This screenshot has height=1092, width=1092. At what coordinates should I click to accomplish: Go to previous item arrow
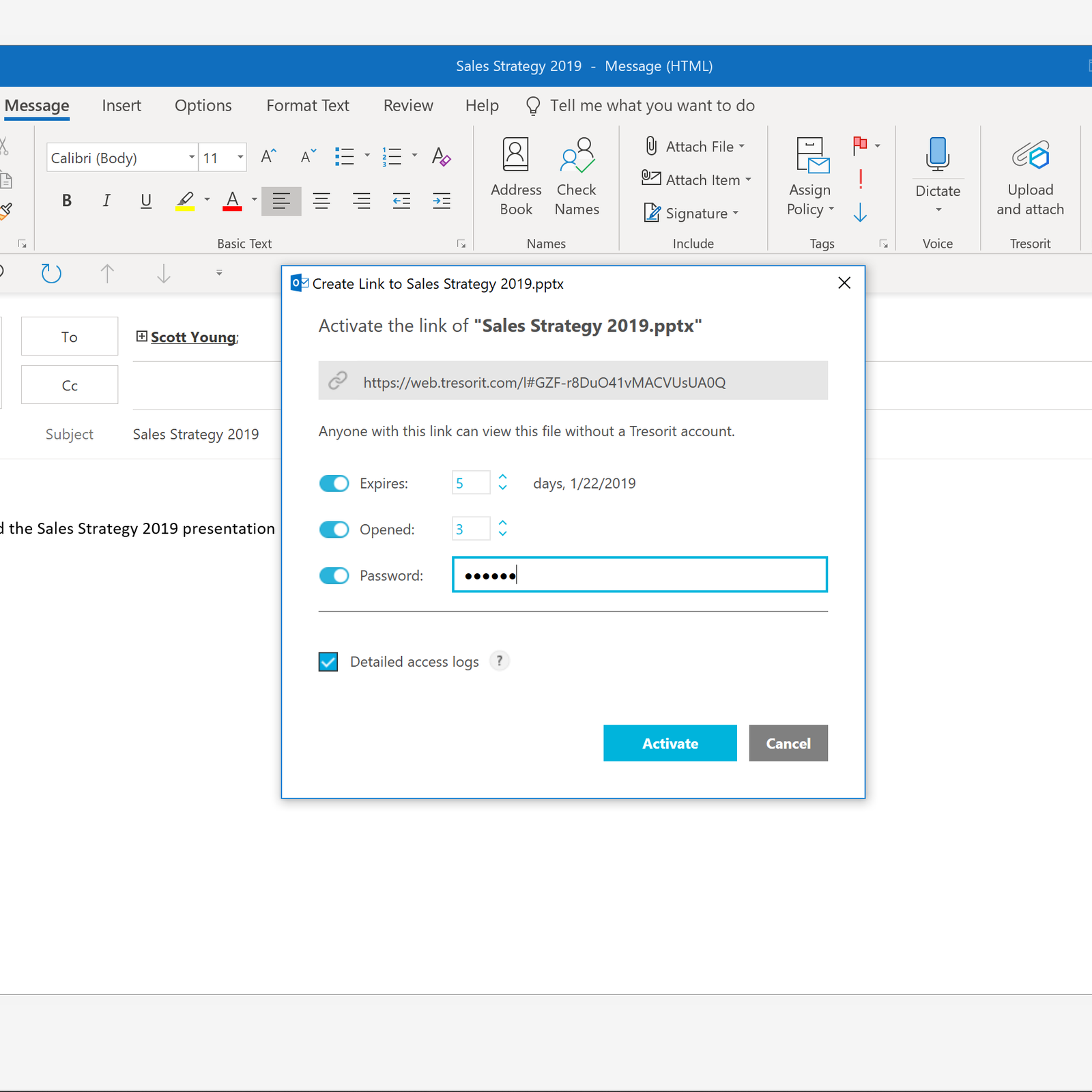coord(107,273)
